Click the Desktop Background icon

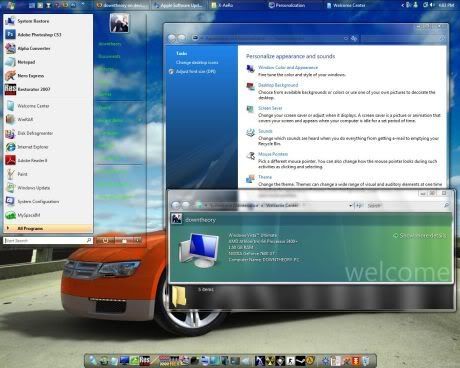pos(250,86)
